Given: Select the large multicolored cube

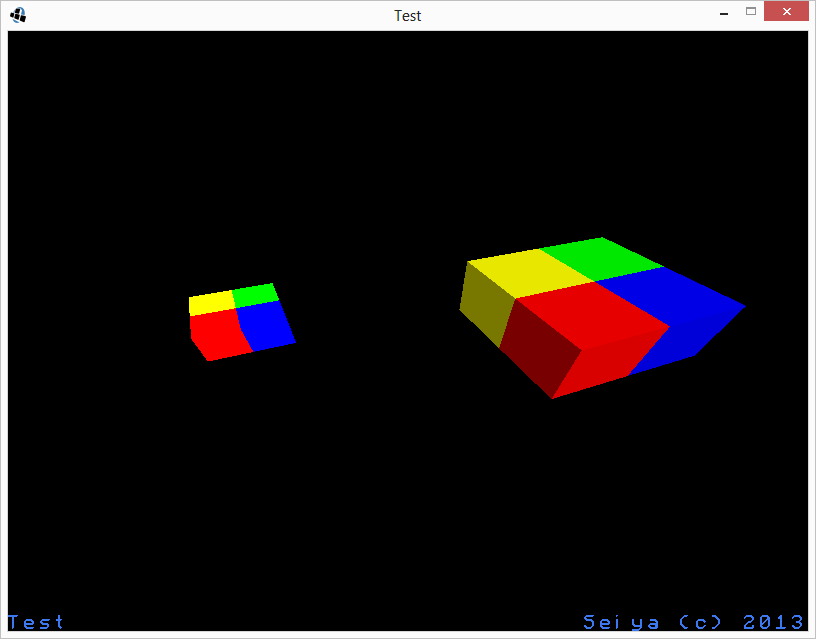Looking at the screenshot, I should click(602, 318).
